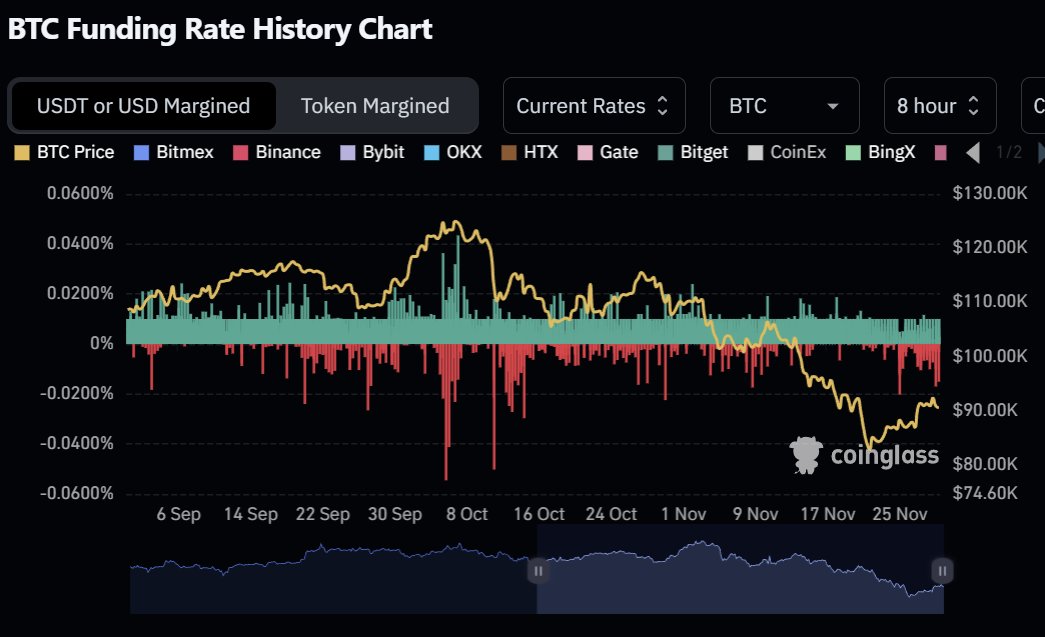Click the right range slider handle

[942, 571]
